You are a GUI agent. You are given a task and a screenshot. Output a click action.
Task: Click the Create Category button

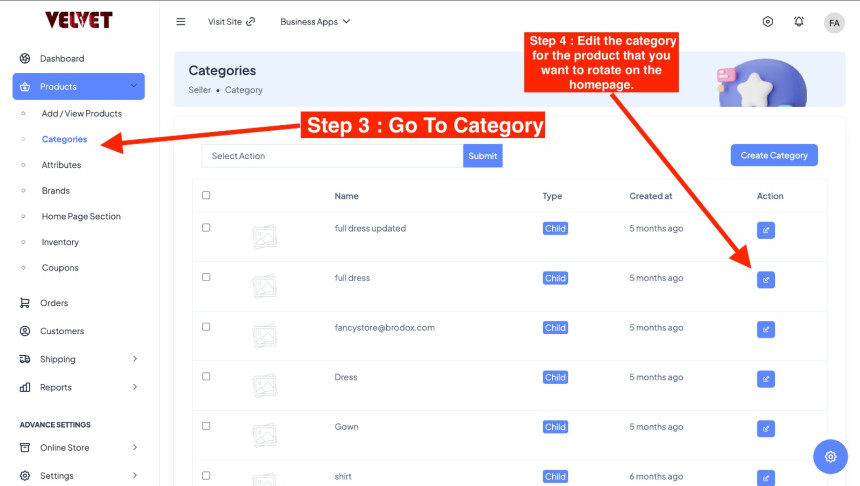(x=774, y=155)
